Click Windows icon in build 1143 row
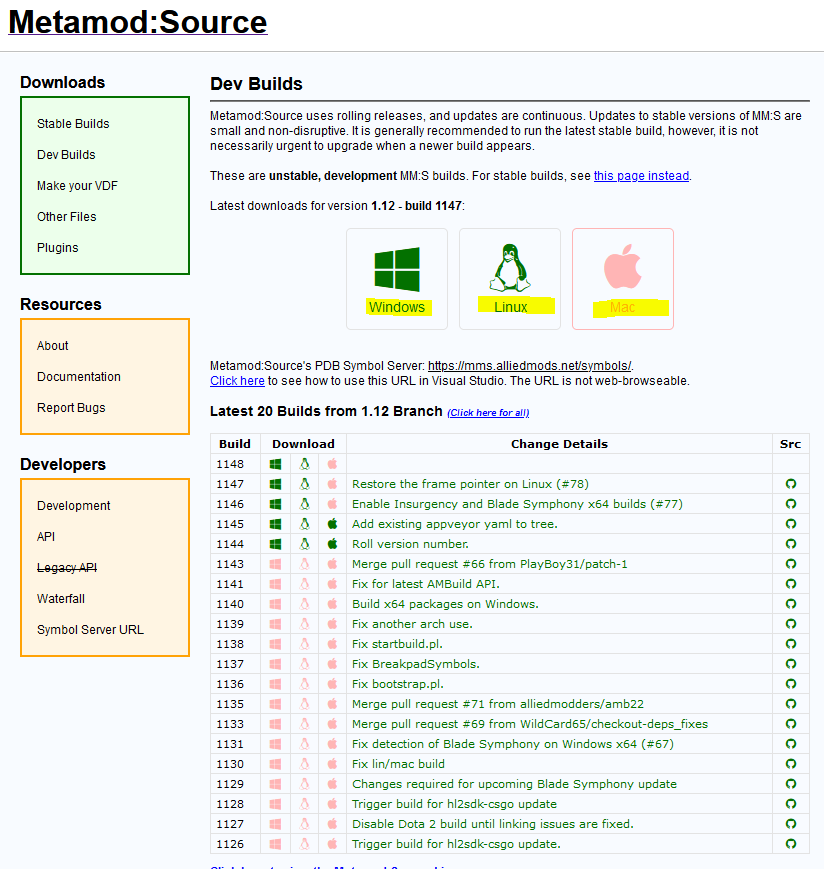Screen dimensions: 824x869 coord(275,564)
